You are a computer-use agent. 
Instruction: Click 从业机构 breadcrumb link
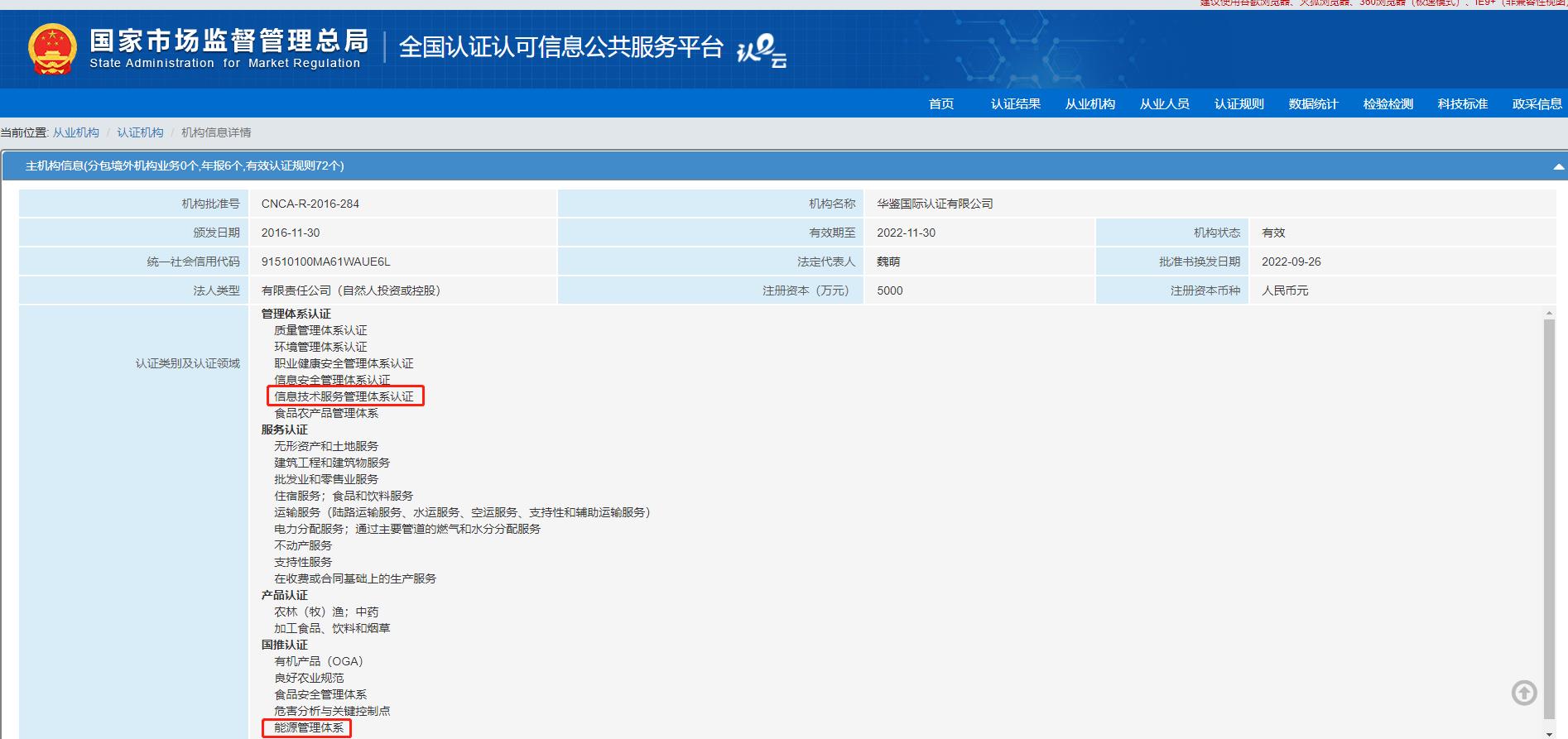click(76, 132)
